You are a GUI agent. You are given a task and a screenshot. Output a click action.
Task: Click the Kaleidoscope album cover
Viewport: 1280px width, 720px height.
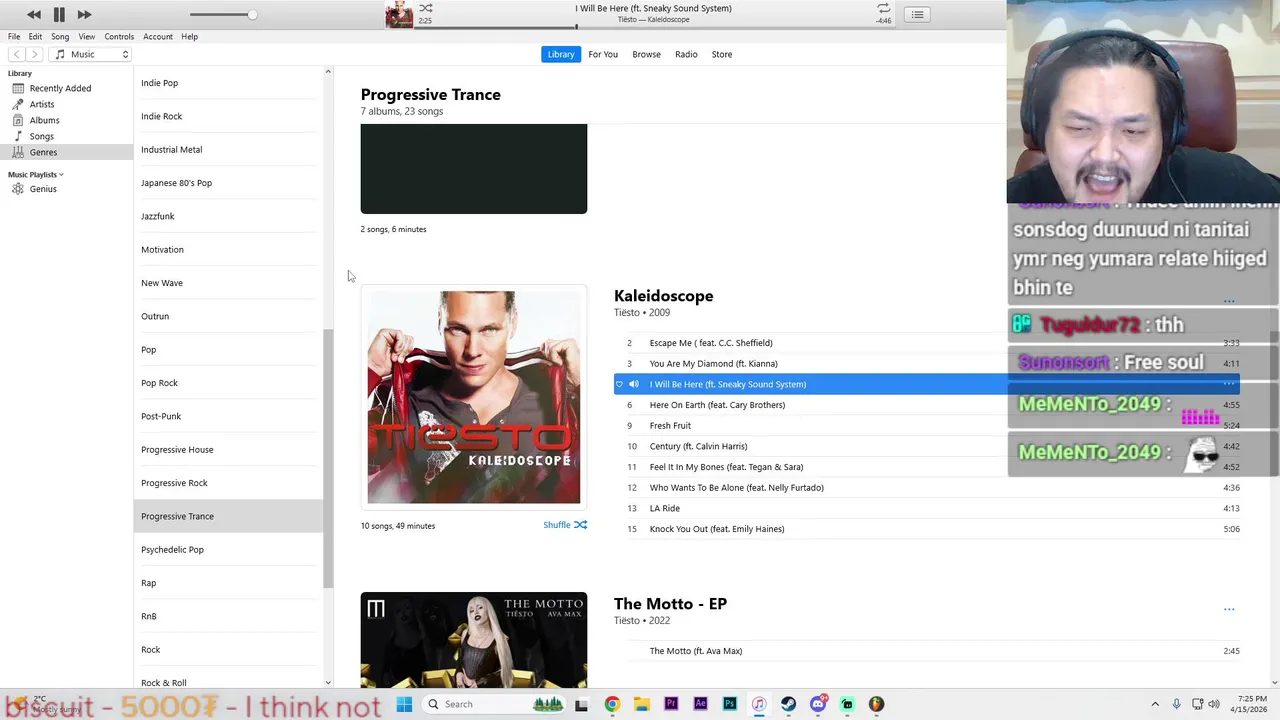pos(473,397)
